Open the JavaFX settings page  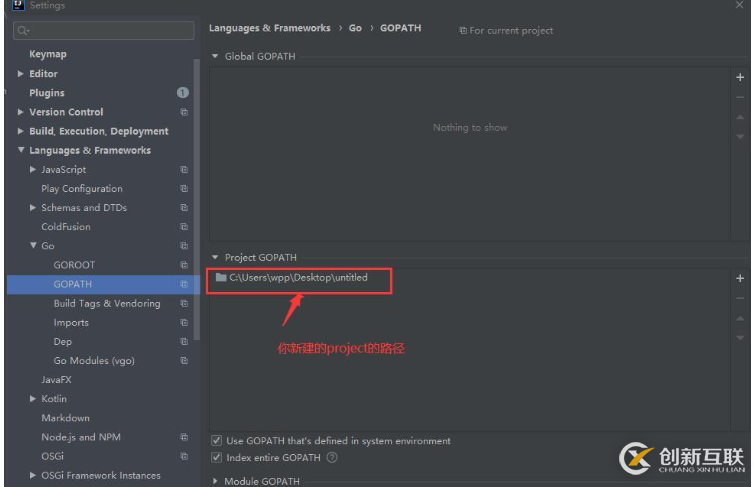[56, 380]
